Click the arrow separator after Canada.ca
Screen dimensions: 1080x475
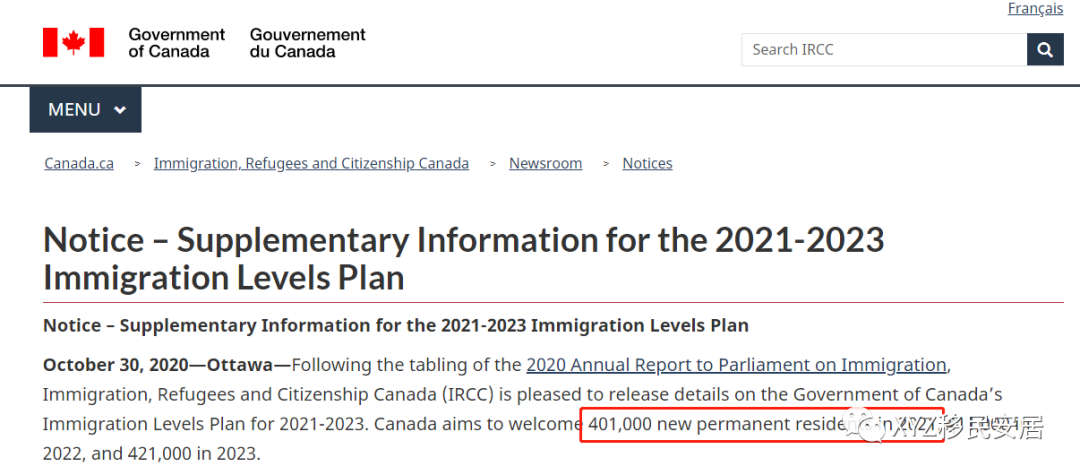click(138, 164)
